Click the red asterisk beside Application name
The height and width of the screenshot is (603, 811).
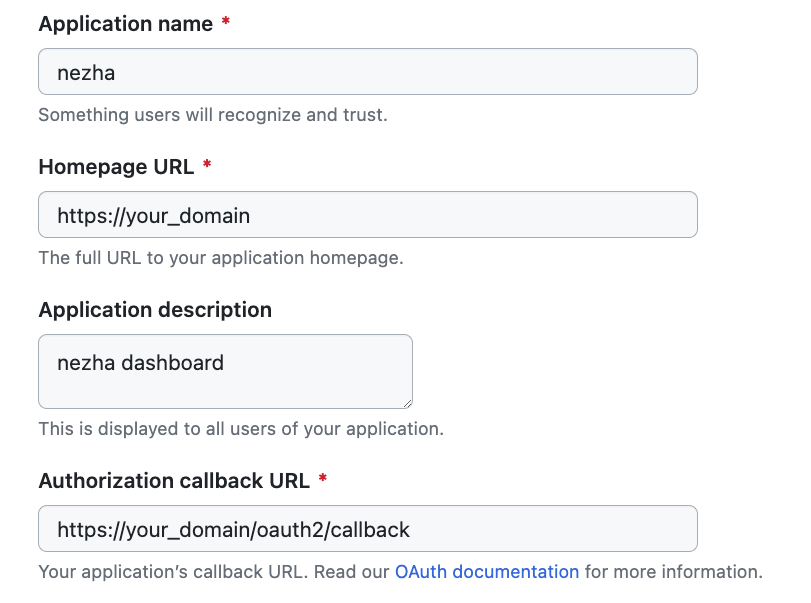(226, 23)
